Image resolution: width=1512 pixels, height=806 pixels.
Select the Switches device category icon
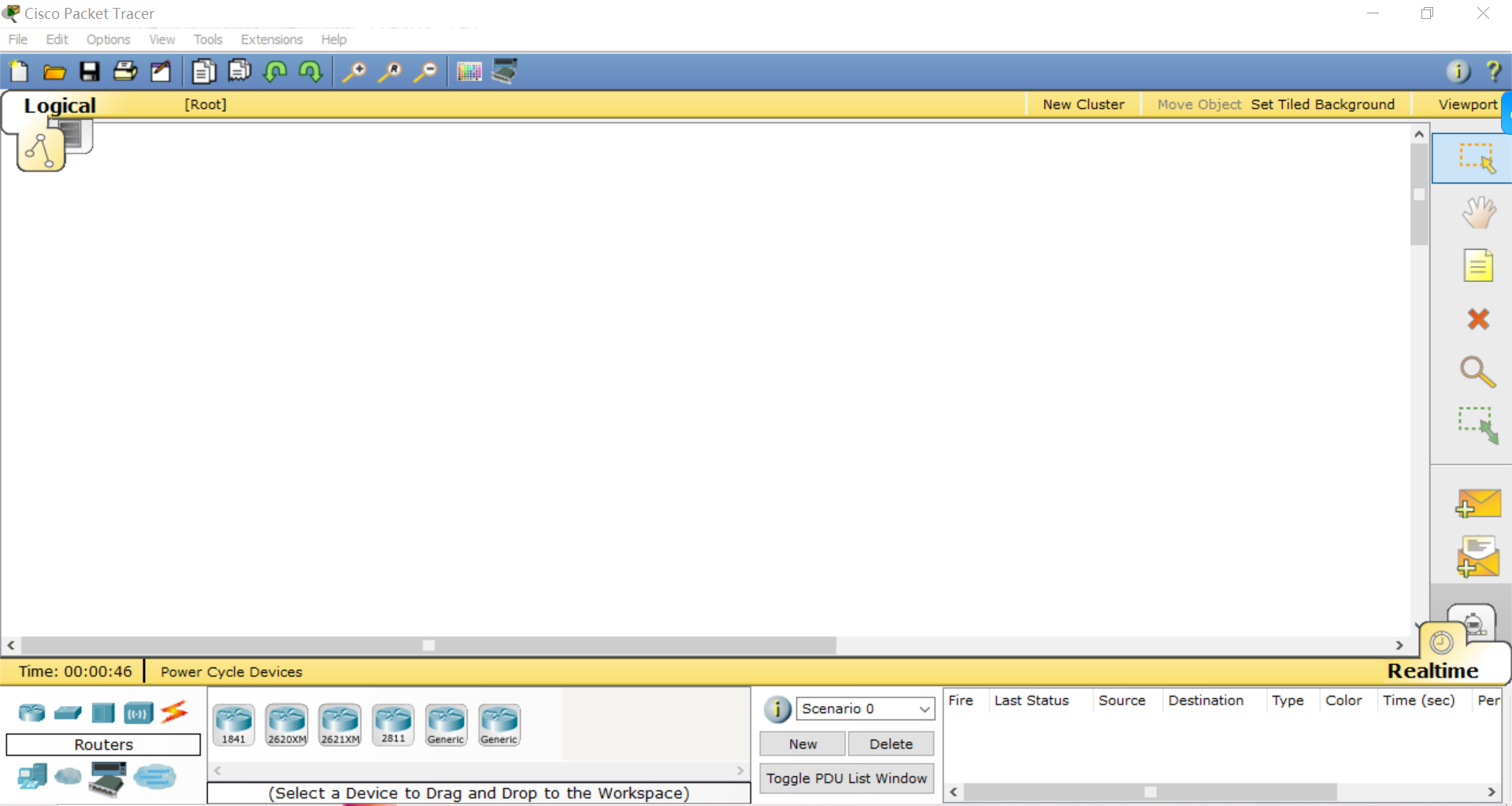coord(68,713)
